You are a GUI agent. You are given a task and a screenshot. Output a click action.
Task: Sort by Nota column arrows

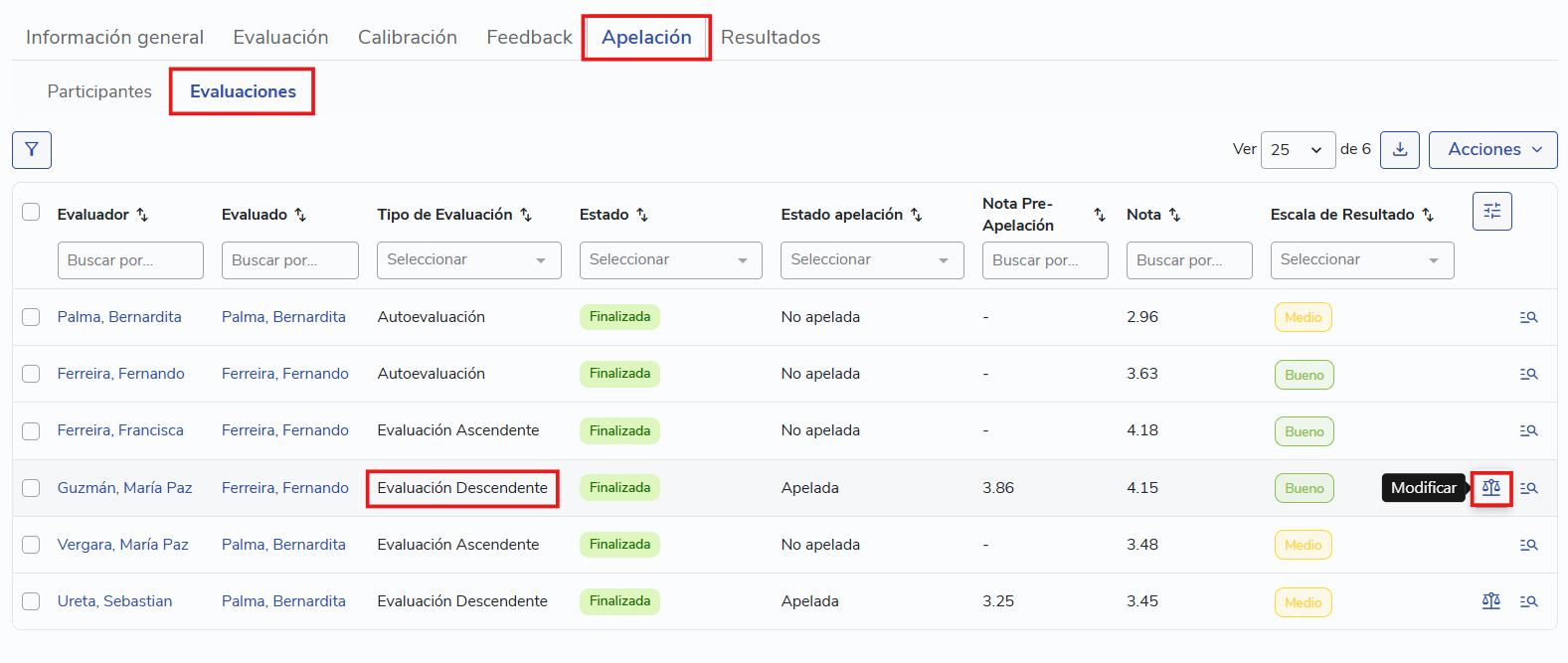[x=1174, y=215]
